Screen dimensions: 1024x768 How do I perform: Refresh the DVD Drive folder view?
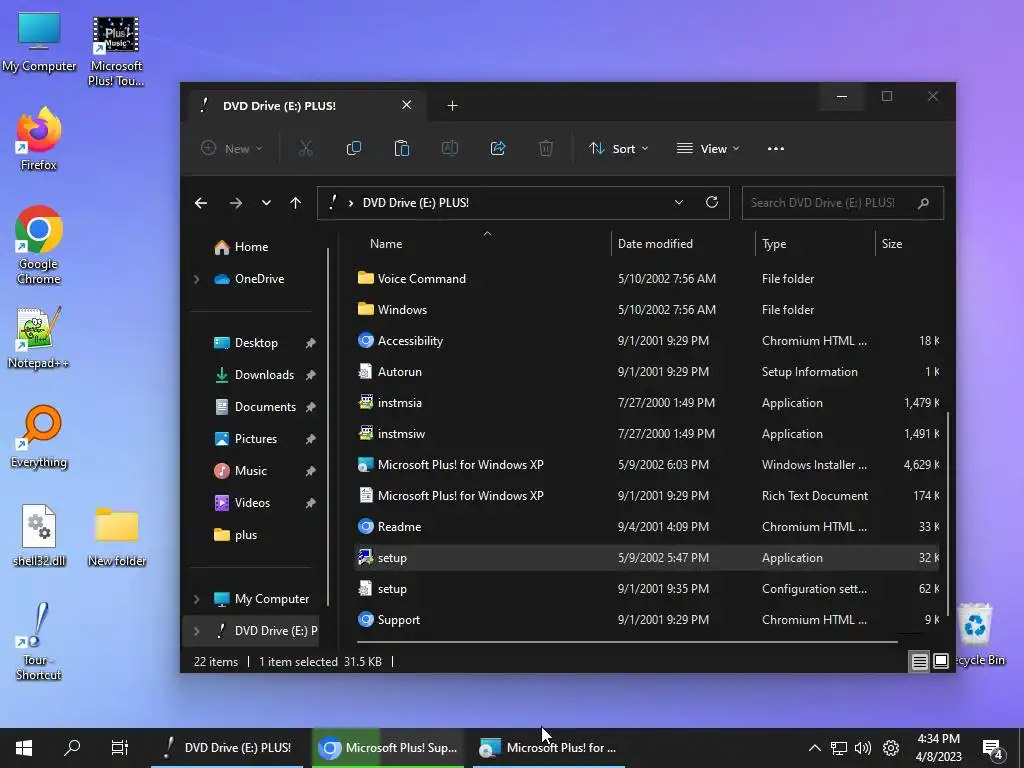click(x=712, y=202)
